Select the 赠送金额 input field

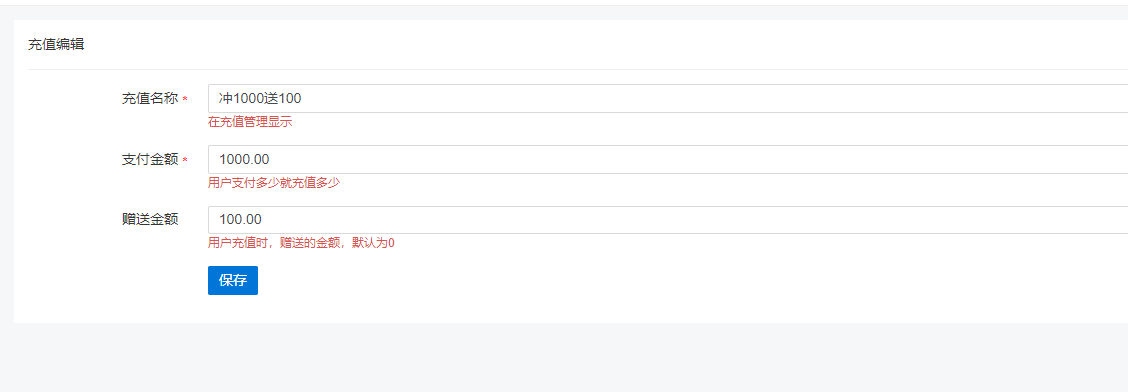tap(668, 219)
